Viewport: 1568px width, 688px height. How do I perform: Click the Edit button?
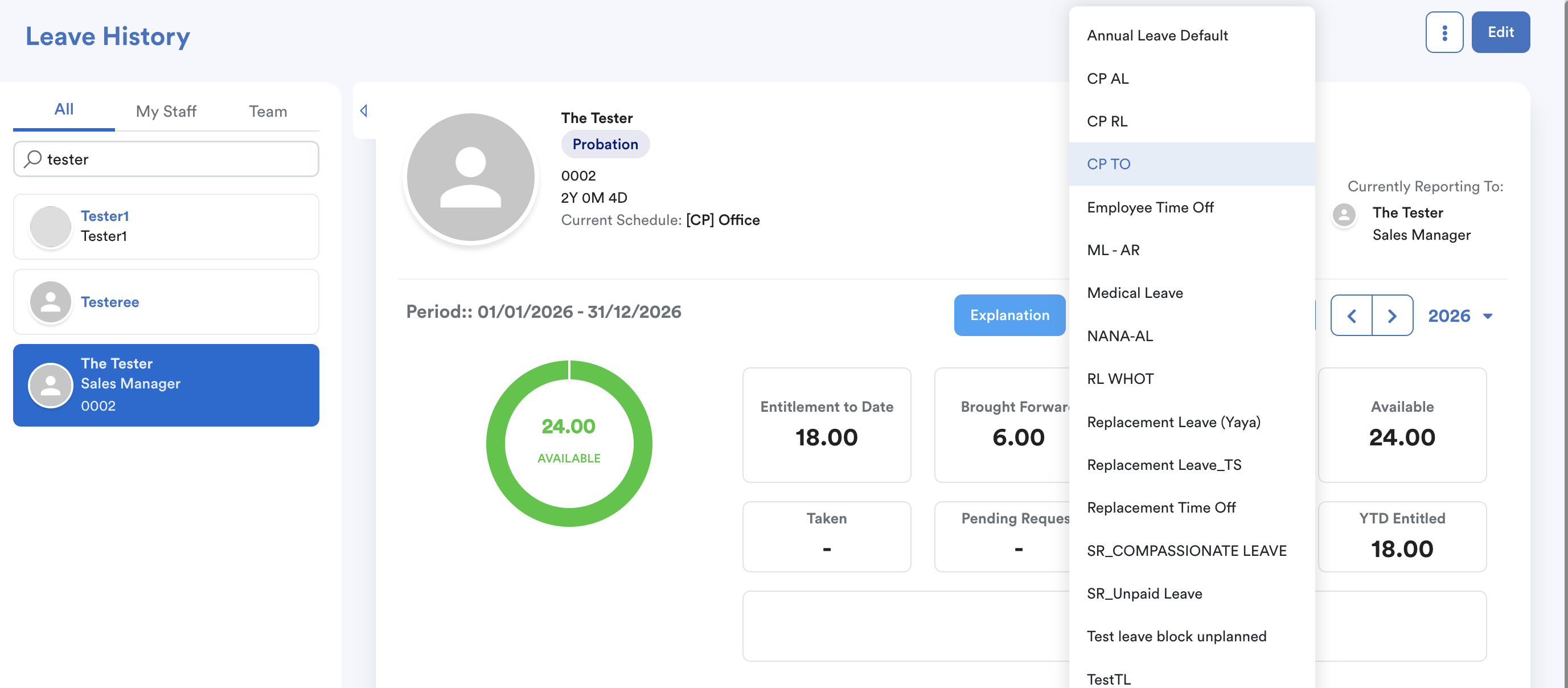[1500, 32]
